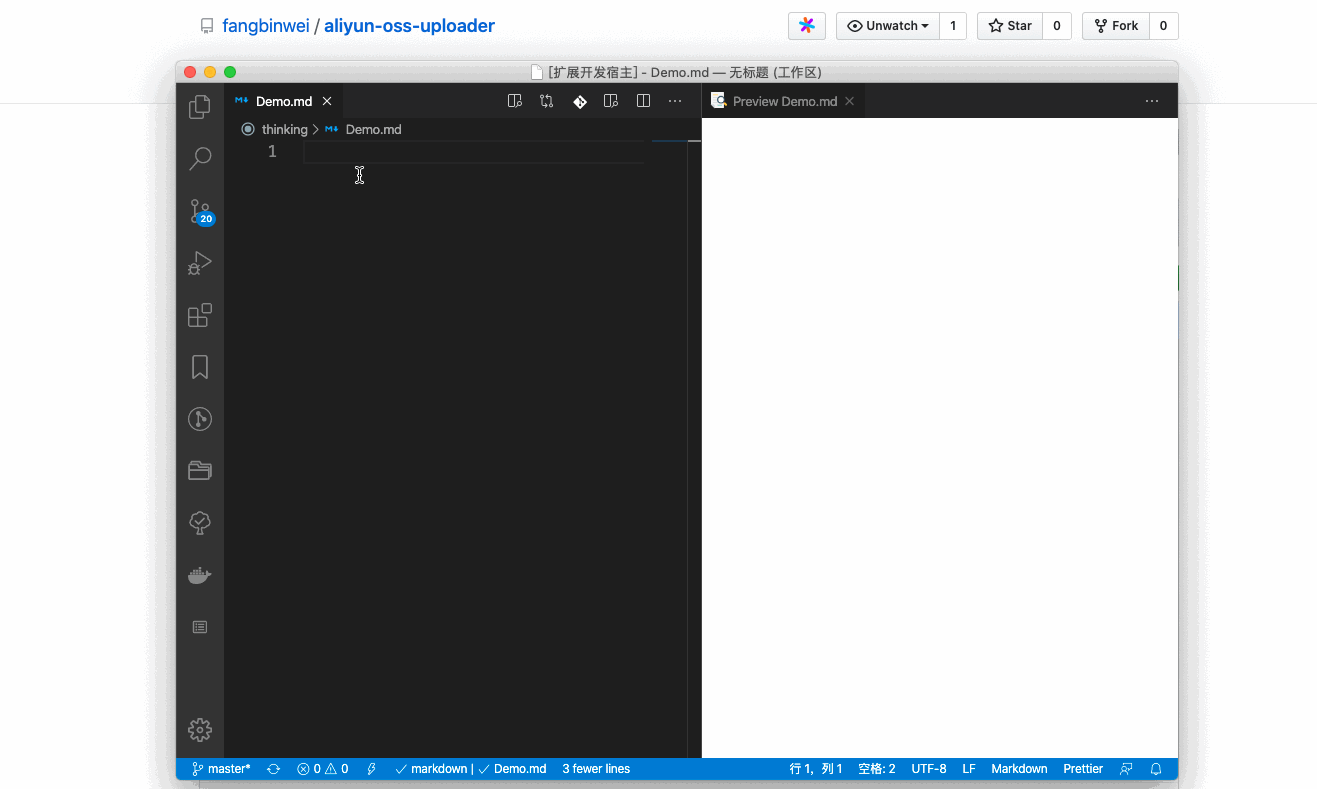This screenshot has height=789, width=1317.
Task: Open More Actions menu of preview pane
Action: (1152, 101)
